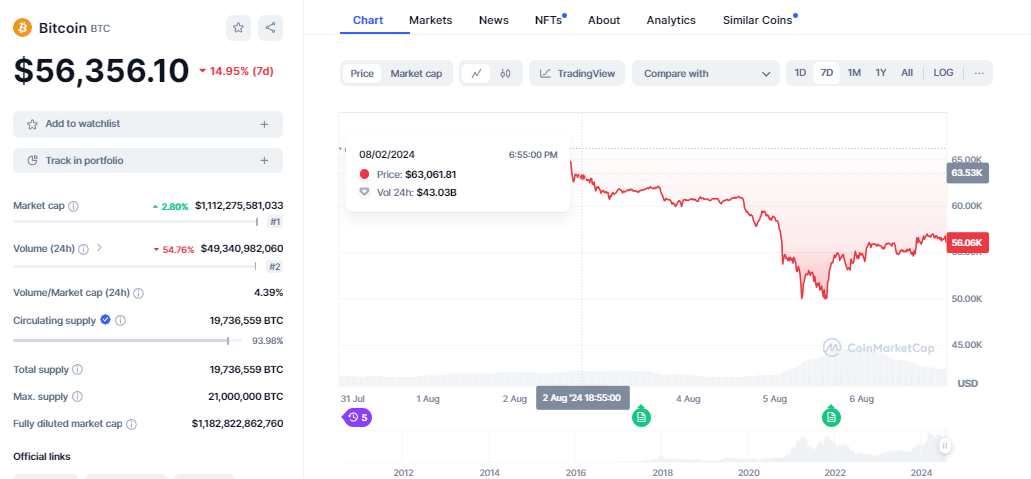The height and width of the screenshot is (479, 1031).
Task: Click the Official links heading
Action: (x=41, y=457)
